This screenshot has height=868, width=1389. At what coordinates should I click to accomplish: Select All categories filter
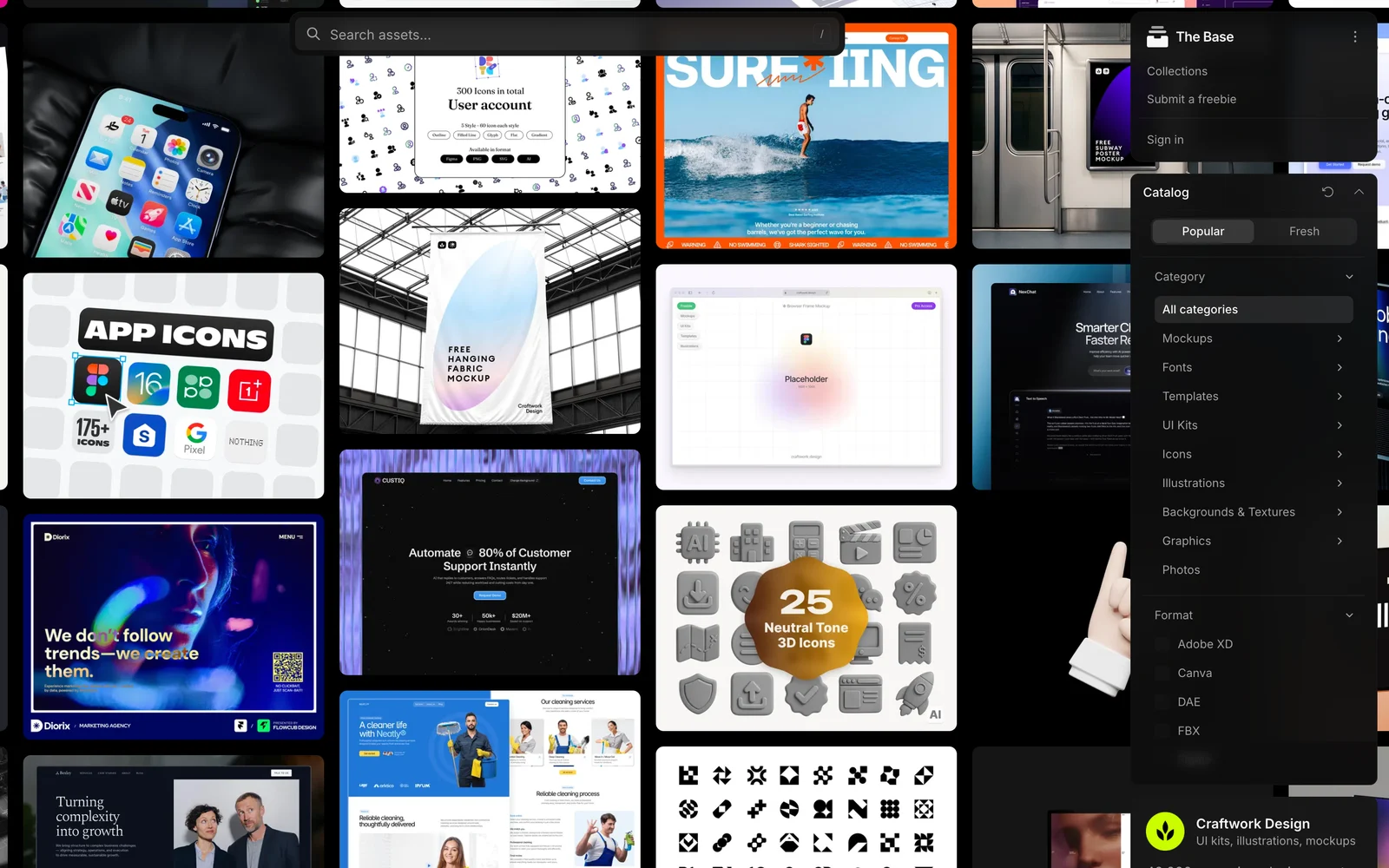tap(1254, 309)
